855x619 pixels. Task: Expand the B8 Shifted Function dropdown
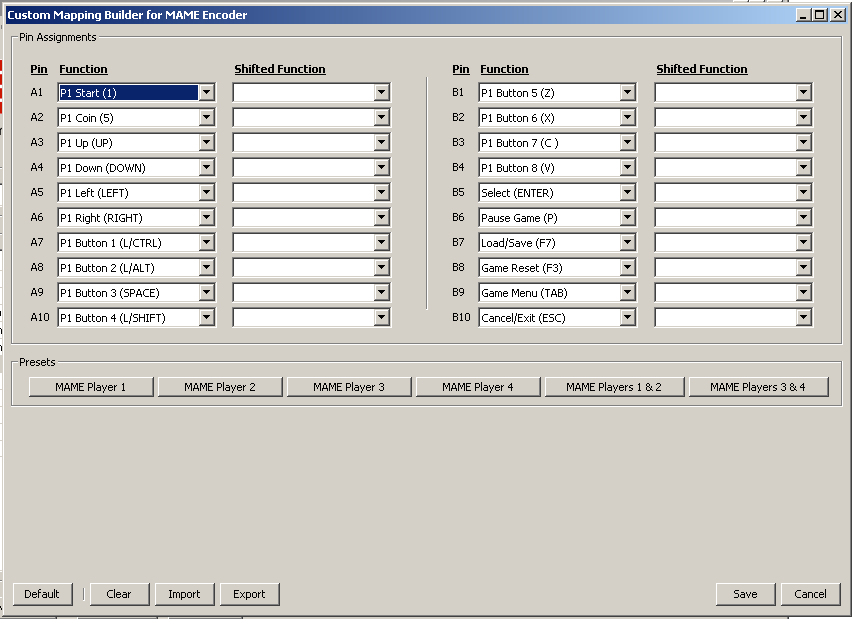[803, 268]
